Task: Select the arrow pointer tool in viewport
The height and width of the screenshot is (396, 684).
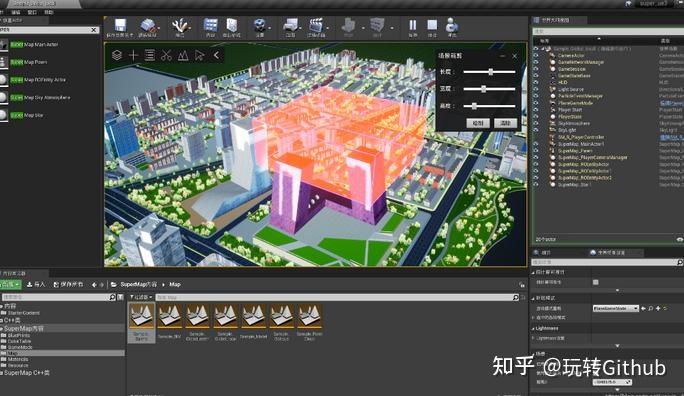Action: click(199, 55)
